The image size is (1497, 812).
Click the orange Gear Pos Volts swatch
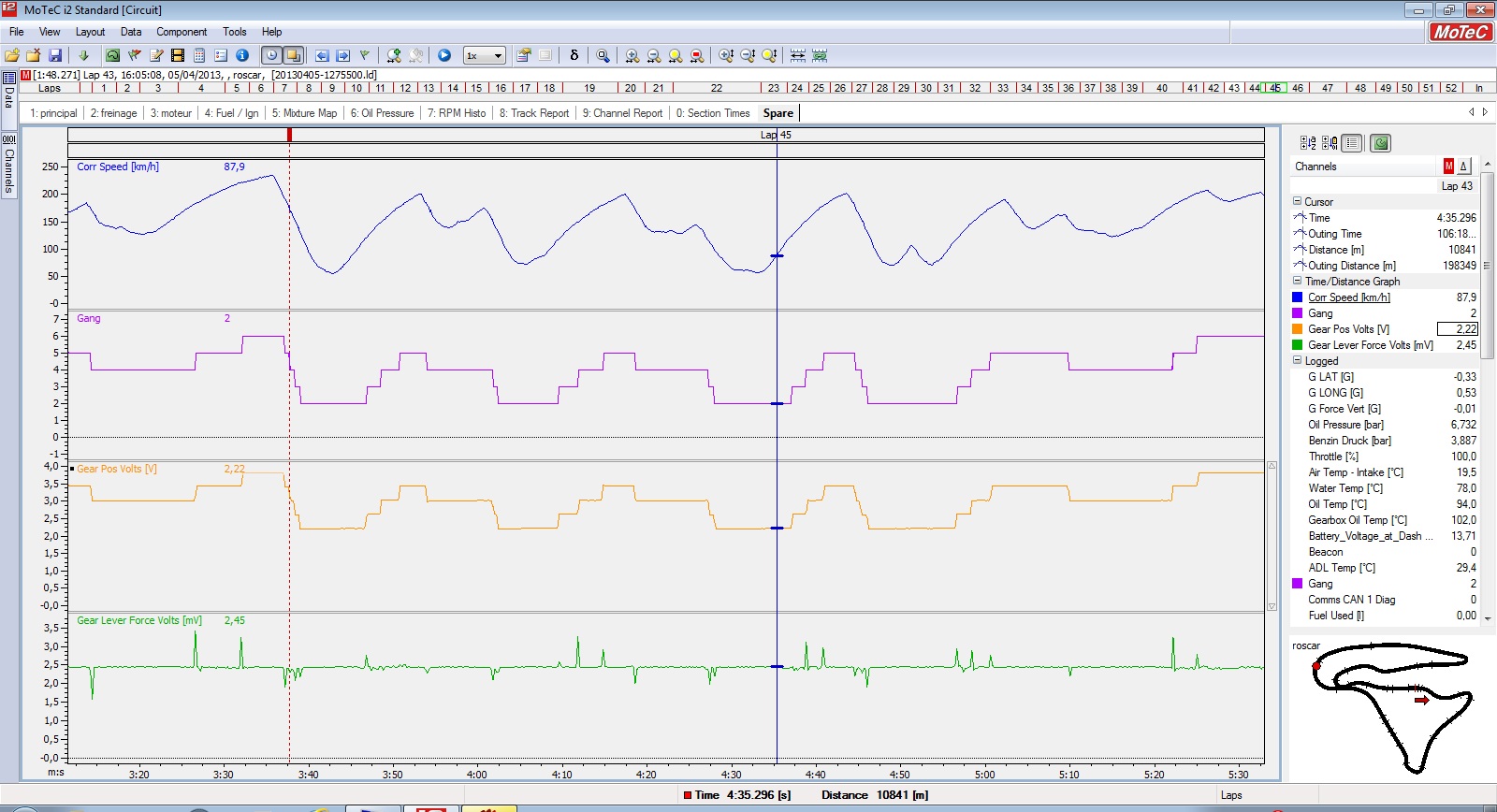pyautogui.click(x=1297, y=329)
